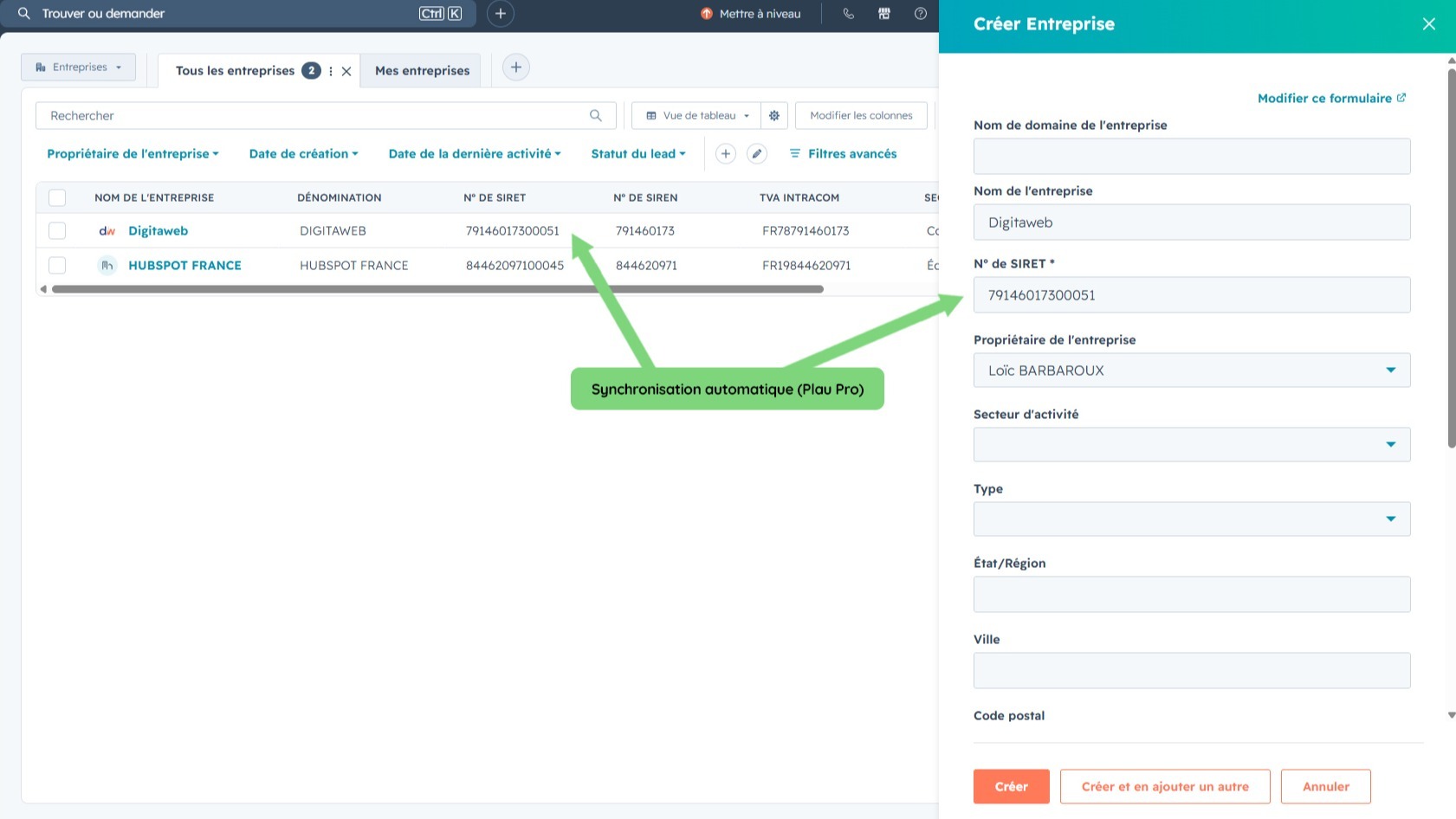
Task: Focus Nom de l'entreprise field
Action: [x=1192, y=222]
